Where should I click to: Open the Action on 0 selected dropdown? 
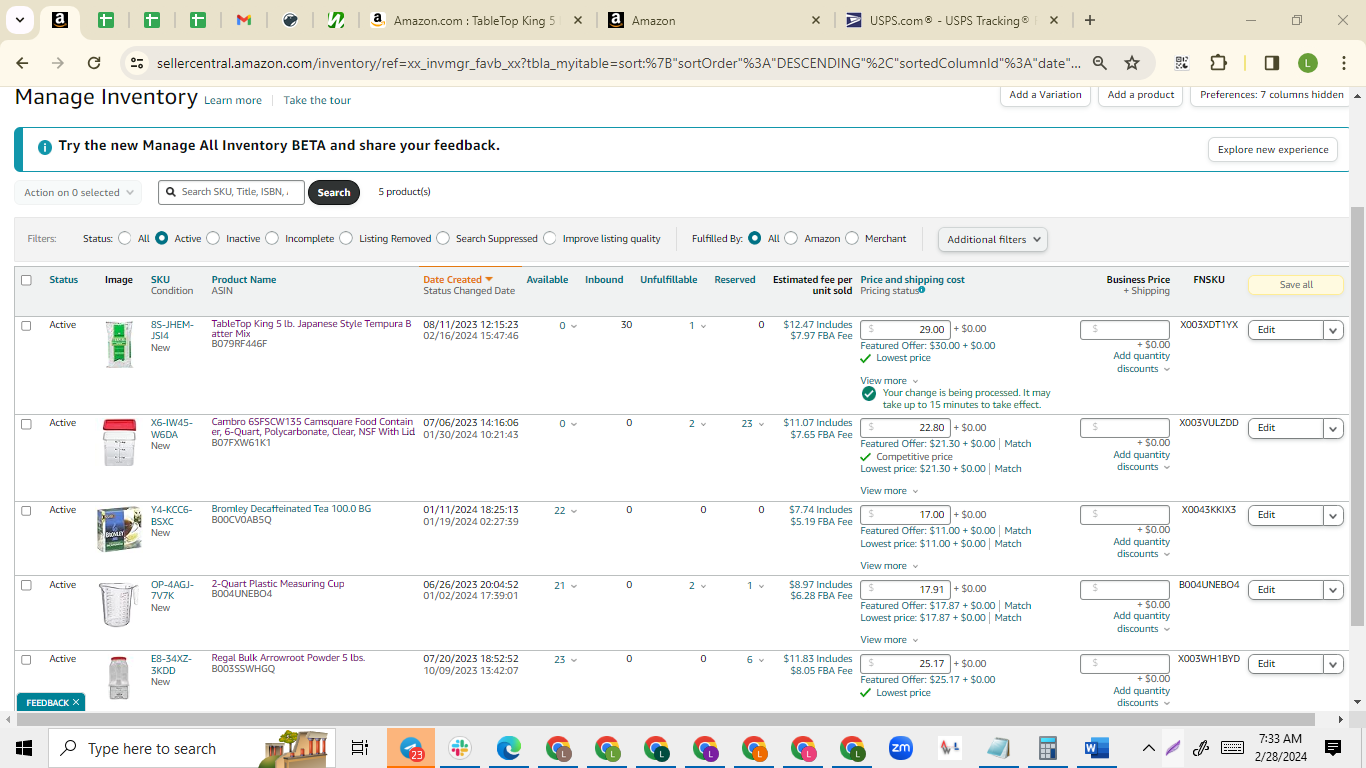[x=78, y=193]
